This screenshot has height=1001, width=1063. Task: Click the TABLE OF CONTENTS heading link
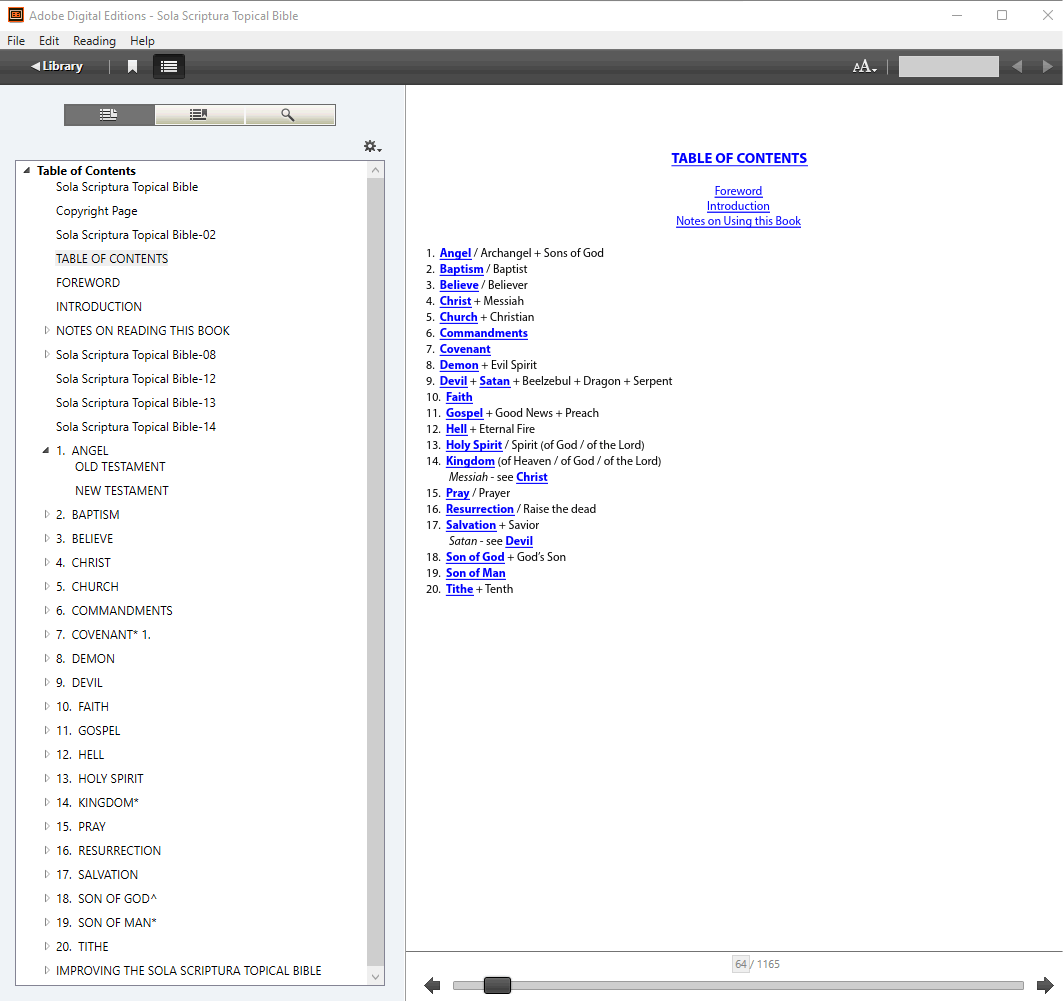(739, 159)
